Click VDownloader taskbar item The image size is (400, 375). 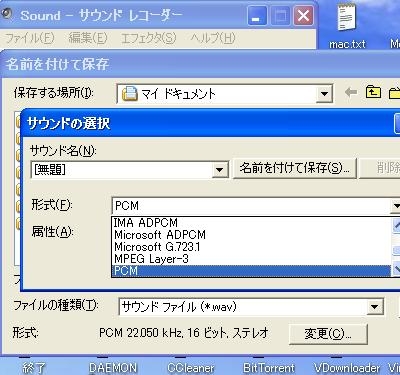point(347,368)
